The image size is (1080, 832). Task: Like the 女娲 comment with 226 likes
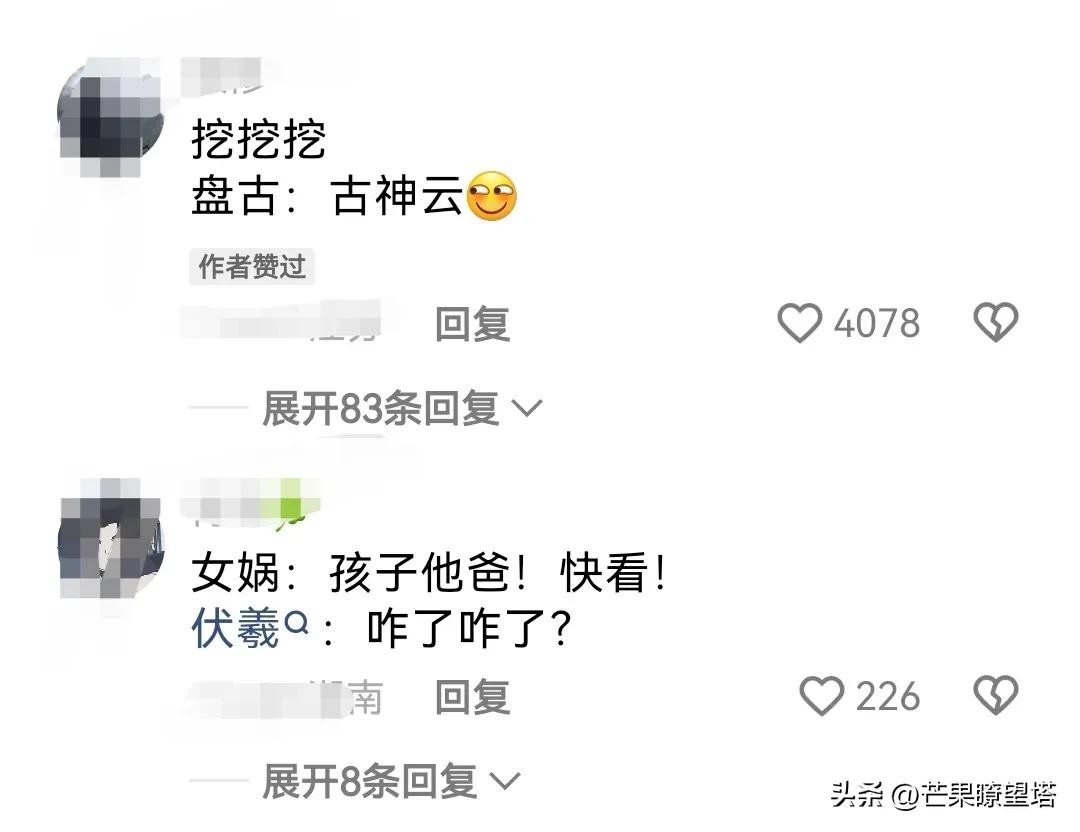click(821, 696)
